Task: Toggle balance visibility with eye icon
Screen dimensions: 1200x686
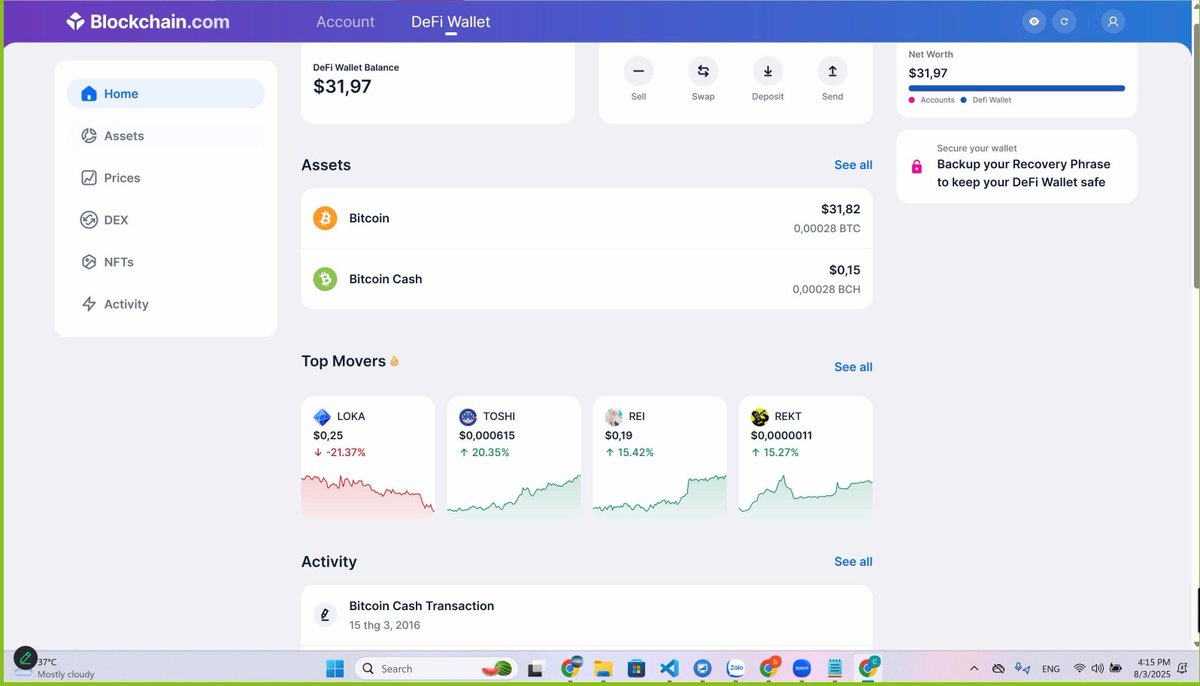Action: [1034, 21]
